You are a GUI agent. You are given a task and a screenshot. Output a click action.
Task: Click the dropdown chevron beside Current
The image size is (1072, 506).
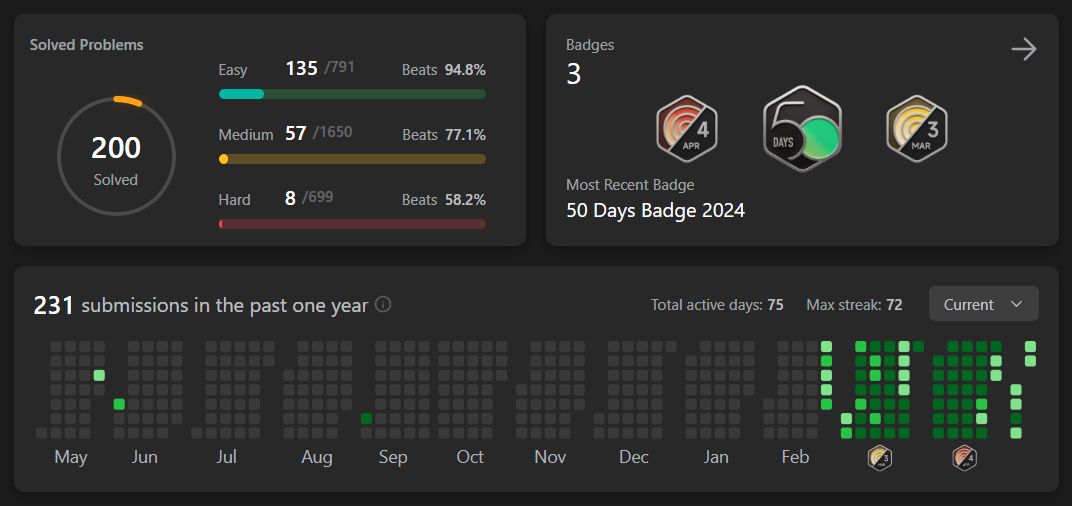pos(1016,304)
